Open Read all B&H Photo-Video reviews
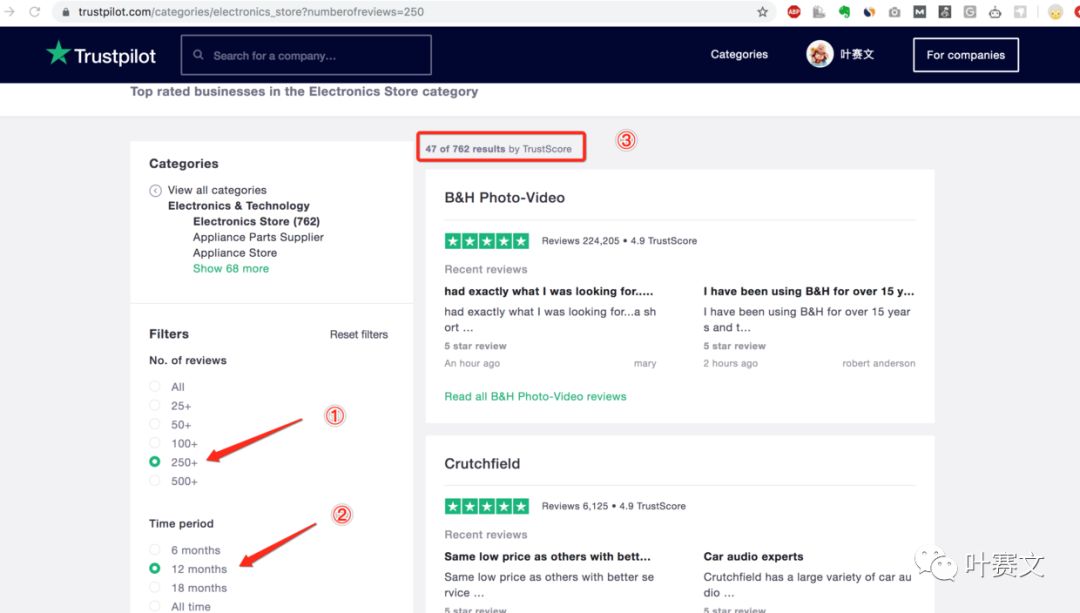 pyautogui.click(x=535, y=396)
